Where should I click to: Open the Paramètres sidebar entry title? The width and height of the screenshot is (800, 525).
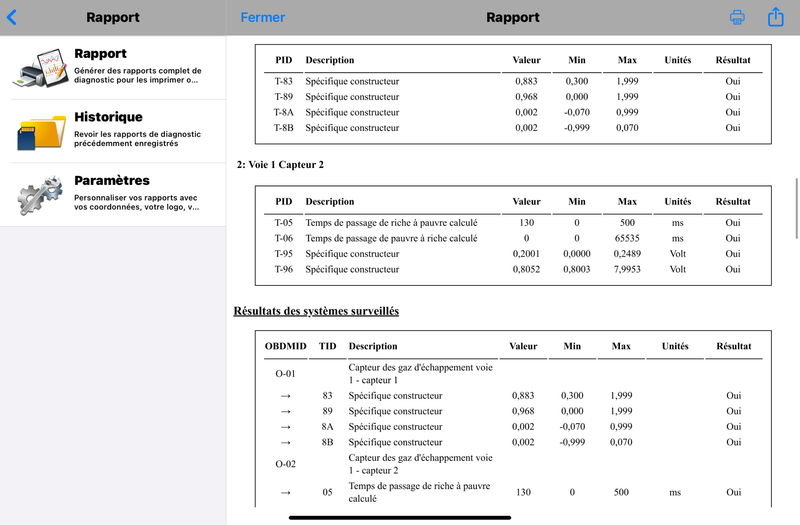pyautogui.click(x=111, y=181)
